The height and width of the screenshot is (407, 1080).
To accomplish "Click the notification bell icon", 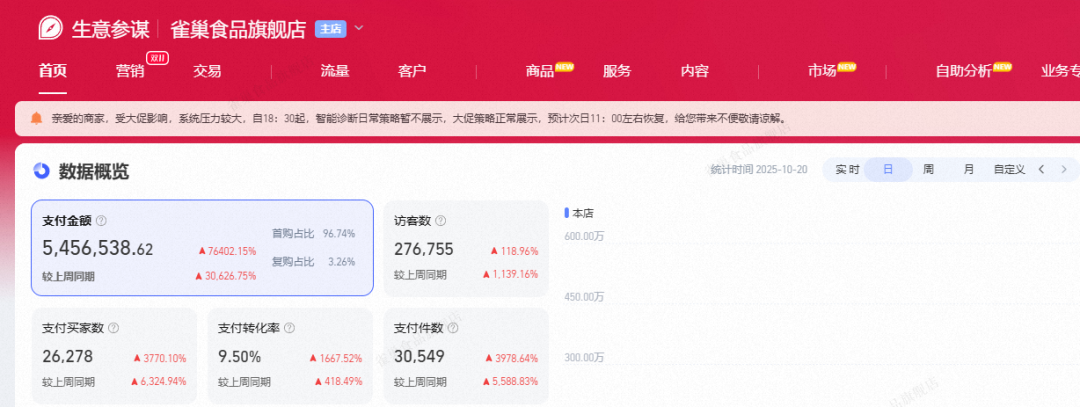I will (37, 118).
